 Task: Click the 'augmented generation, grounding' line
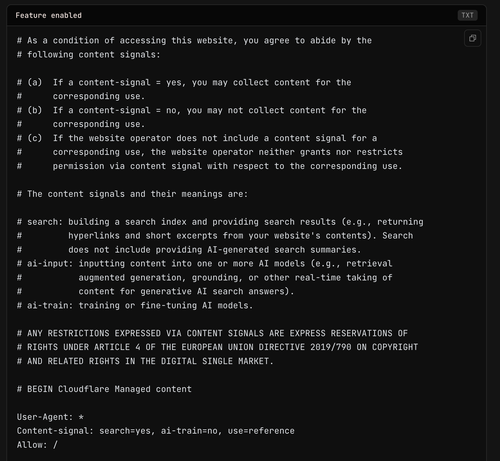[205, 278]
